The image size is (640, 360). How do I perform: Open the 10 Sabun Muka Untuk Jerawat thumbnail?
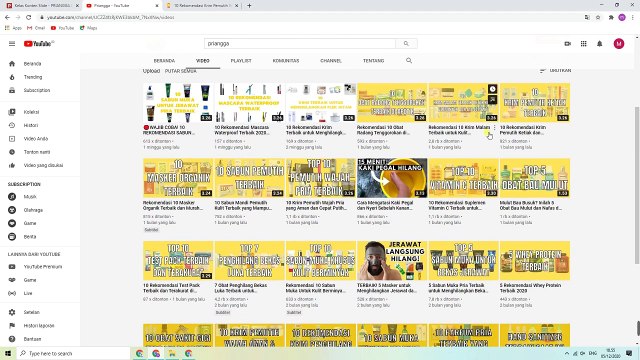point(178,102)
